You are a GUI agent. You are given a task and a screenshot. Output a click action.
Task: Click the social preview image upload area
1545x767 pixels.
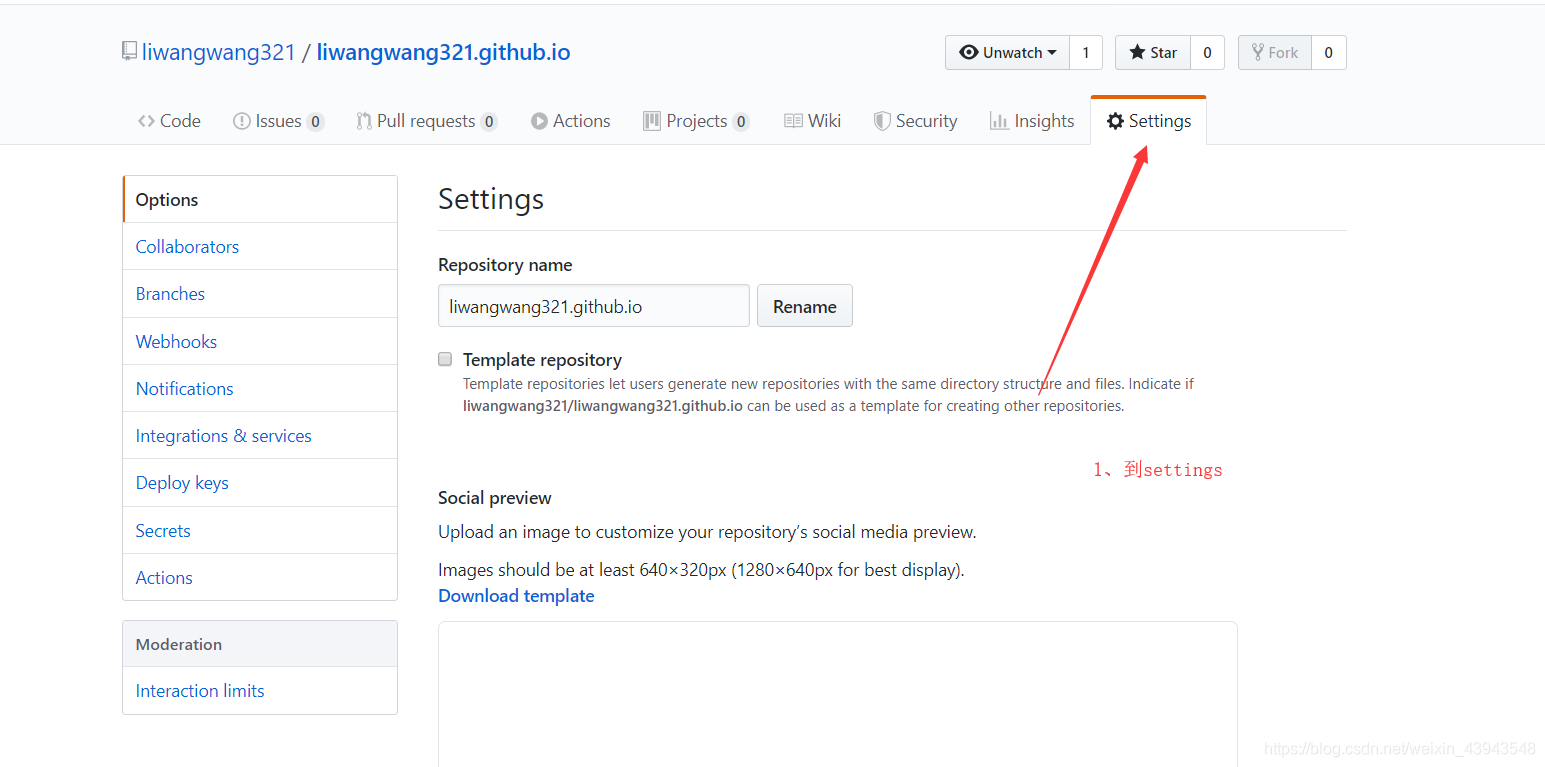(838, 694)
